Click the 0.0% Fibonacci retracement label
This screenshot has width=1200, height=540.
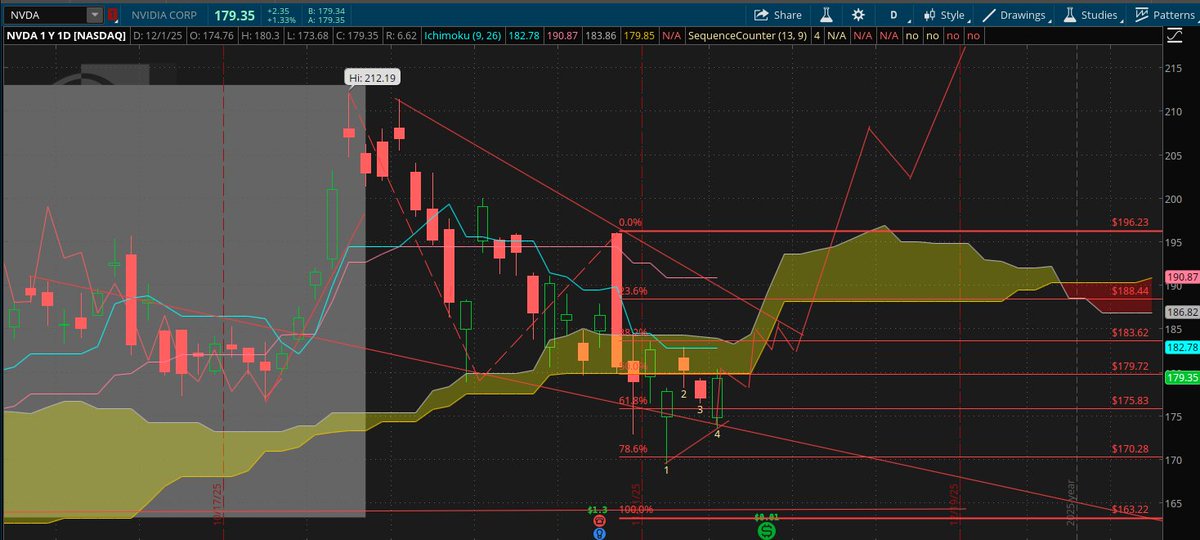(630, 223)
